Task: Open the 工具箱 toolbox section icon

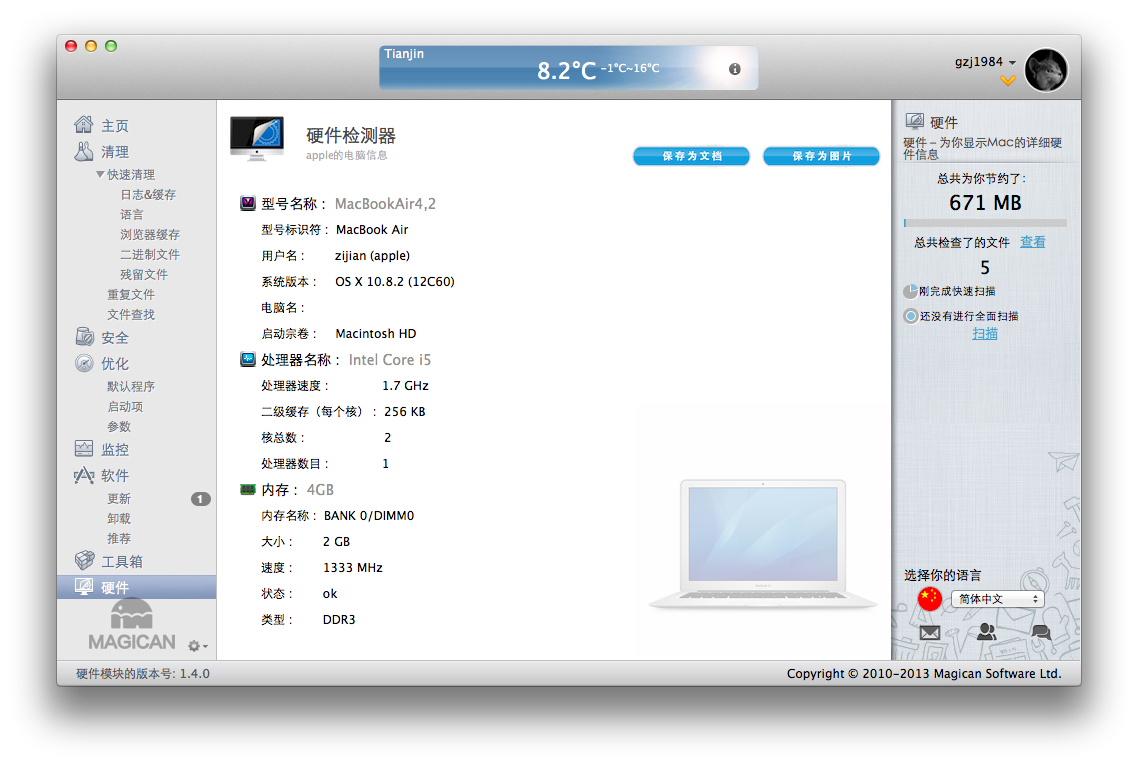Action: (84, 560)
